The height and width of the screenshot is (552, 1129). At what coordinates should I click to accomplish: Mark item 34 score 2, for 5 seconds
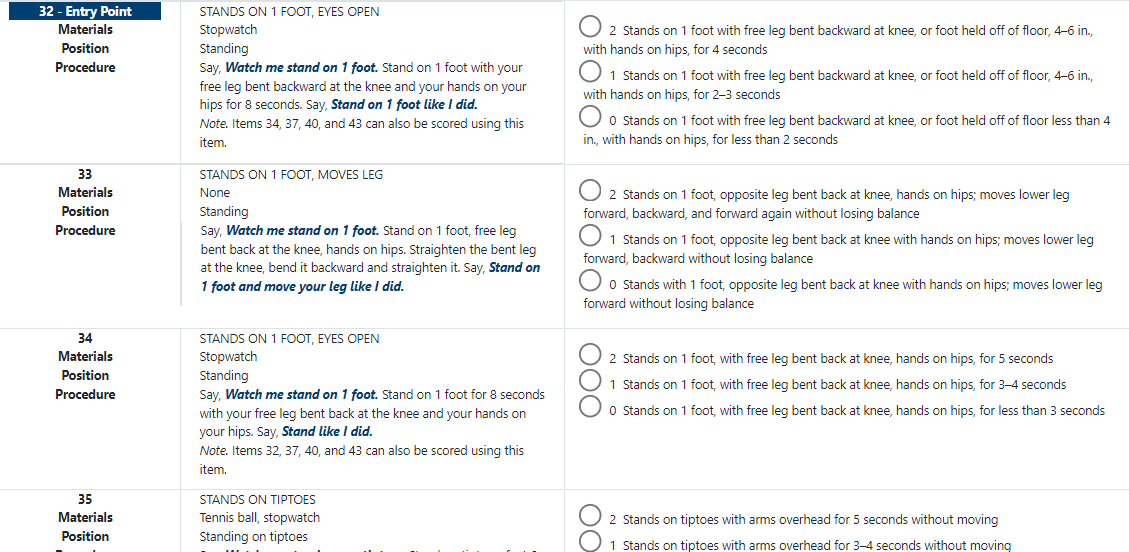point(591,356)
